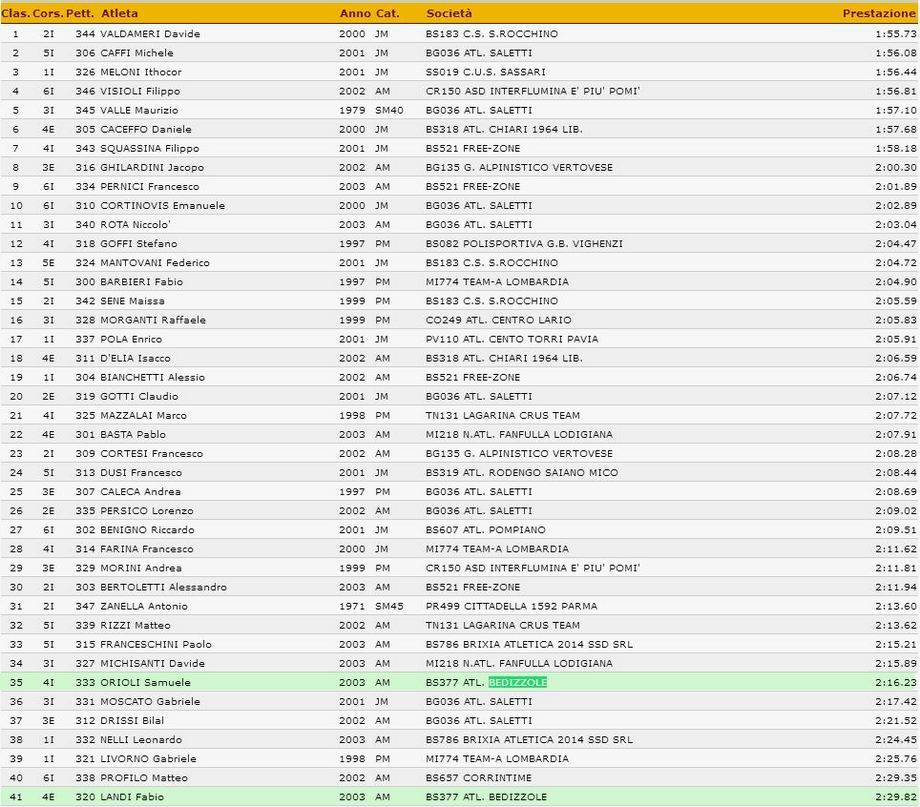This screenshot has height=807, width=920.
Task: Select athlete name CORTESI Francesco
Action: point(151,454)
